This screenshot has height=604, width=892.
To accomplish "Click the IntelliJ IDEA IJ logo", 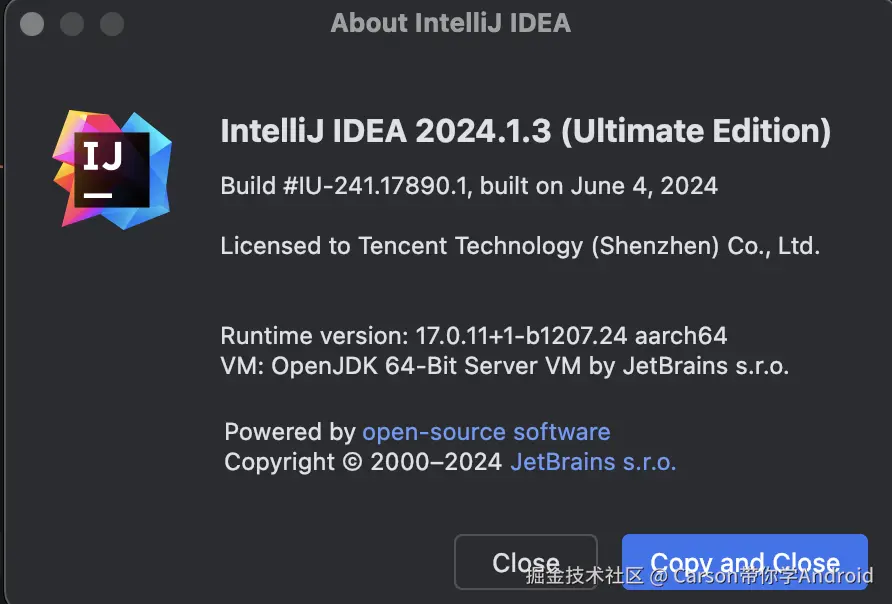I will pyautogui.click(x=112, y=169).
